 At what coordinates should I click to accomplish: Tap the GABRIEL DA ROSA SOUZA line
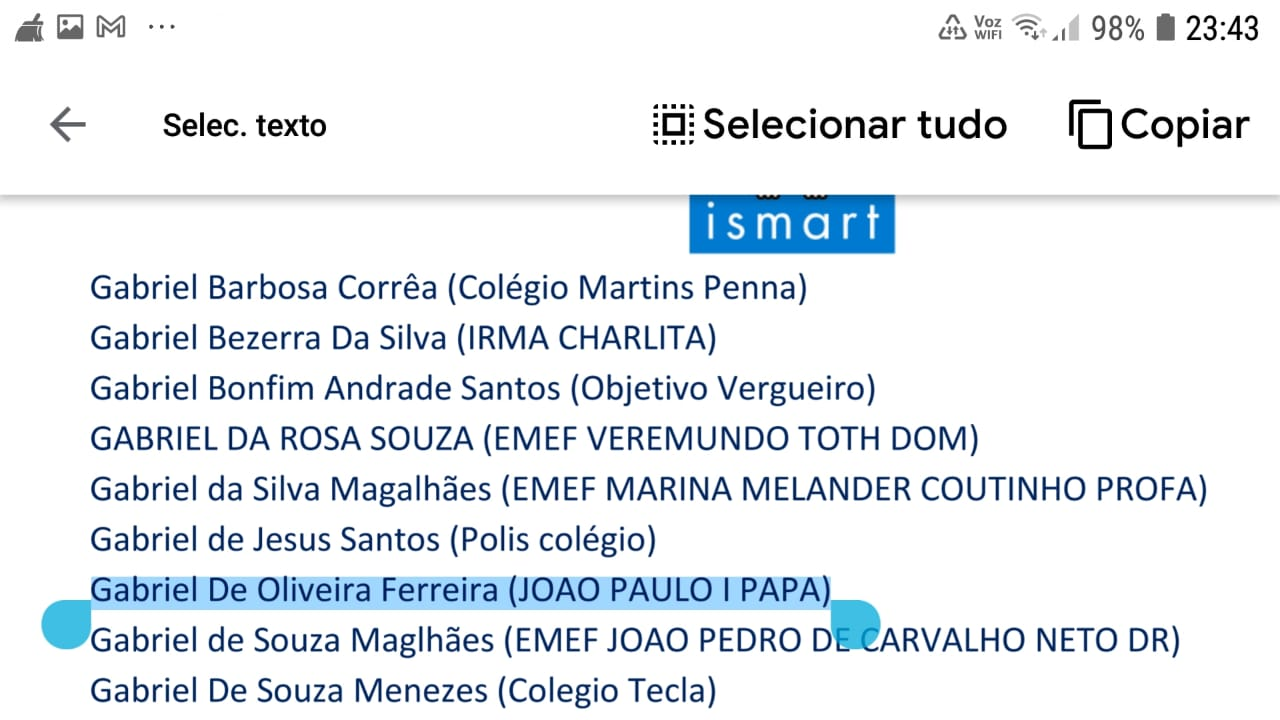[534, 439]
